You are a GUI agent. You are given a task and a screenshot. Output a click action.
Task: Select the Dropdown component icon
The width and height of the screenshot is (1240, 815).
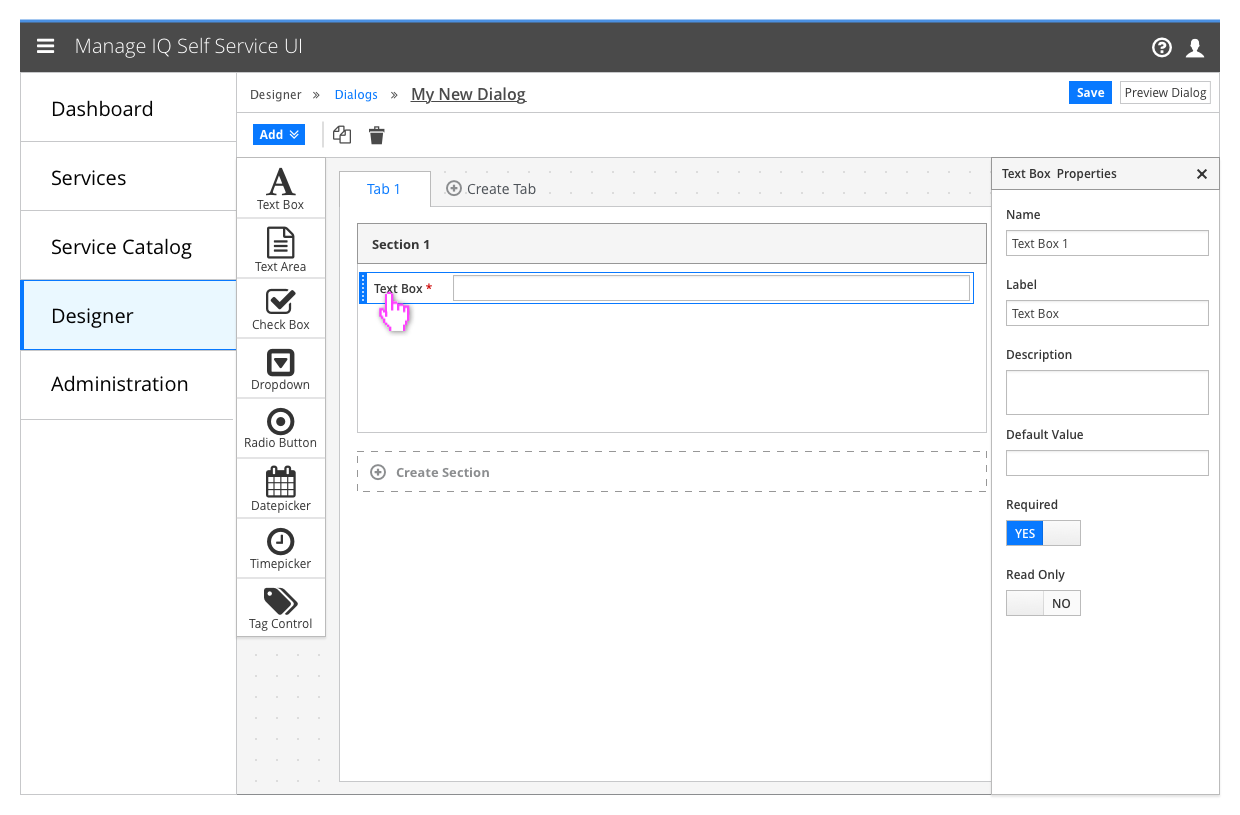(x=280, y=367)
